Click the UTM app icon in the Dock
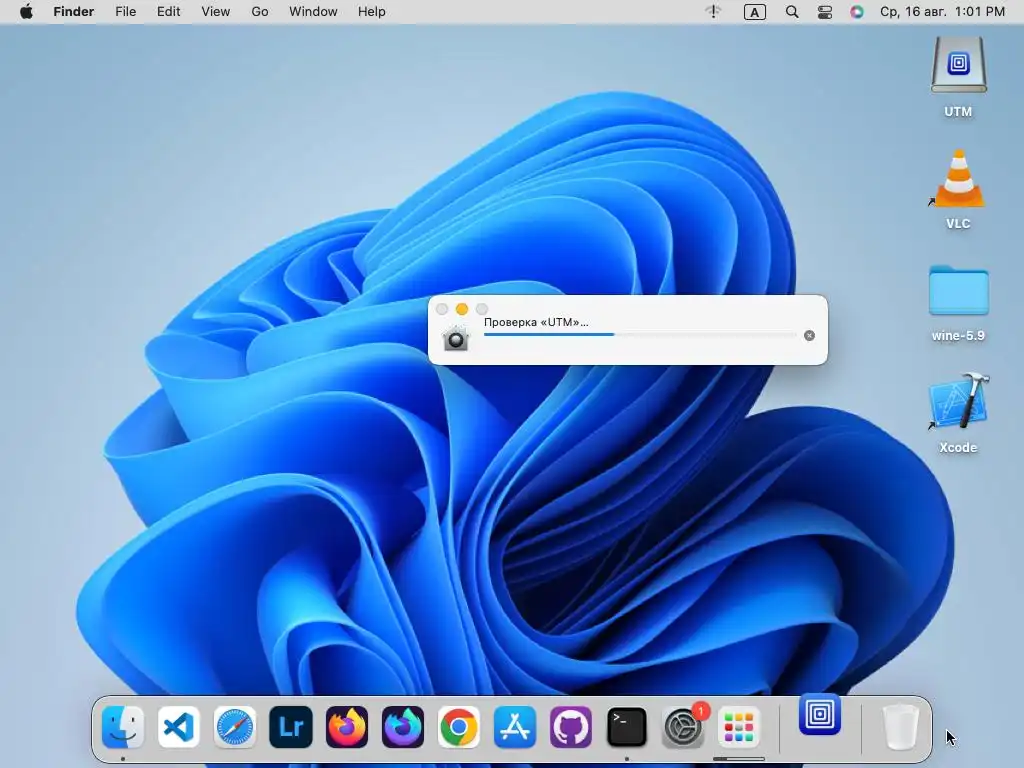Viewport: 1024px width, 768px height. click(820, 714)
